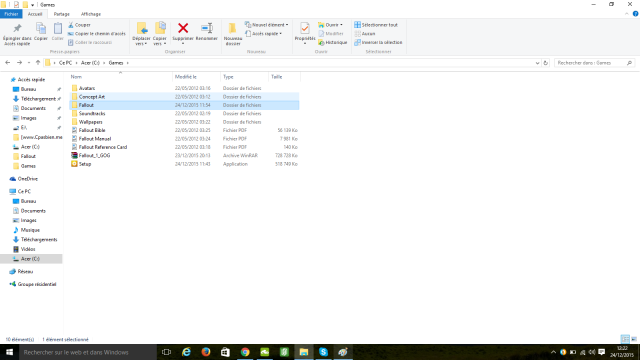
Task: Open Vidéos under Ce PC
Action: (x=28, y=249)
